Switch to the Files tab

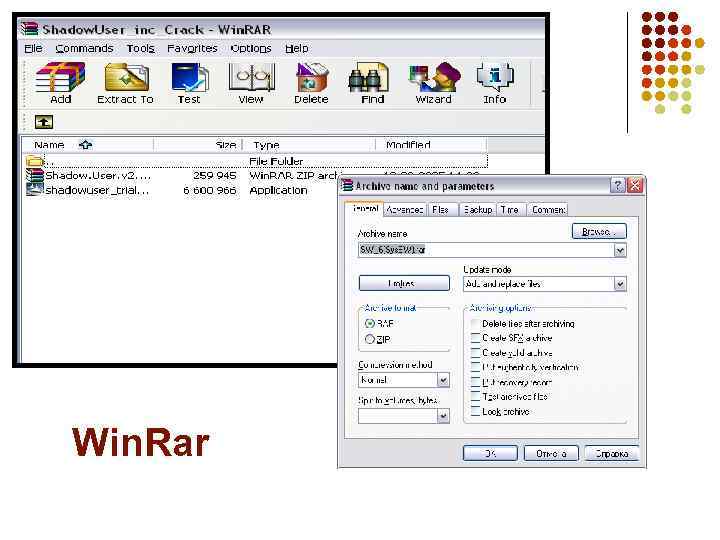tap(441, 210)
